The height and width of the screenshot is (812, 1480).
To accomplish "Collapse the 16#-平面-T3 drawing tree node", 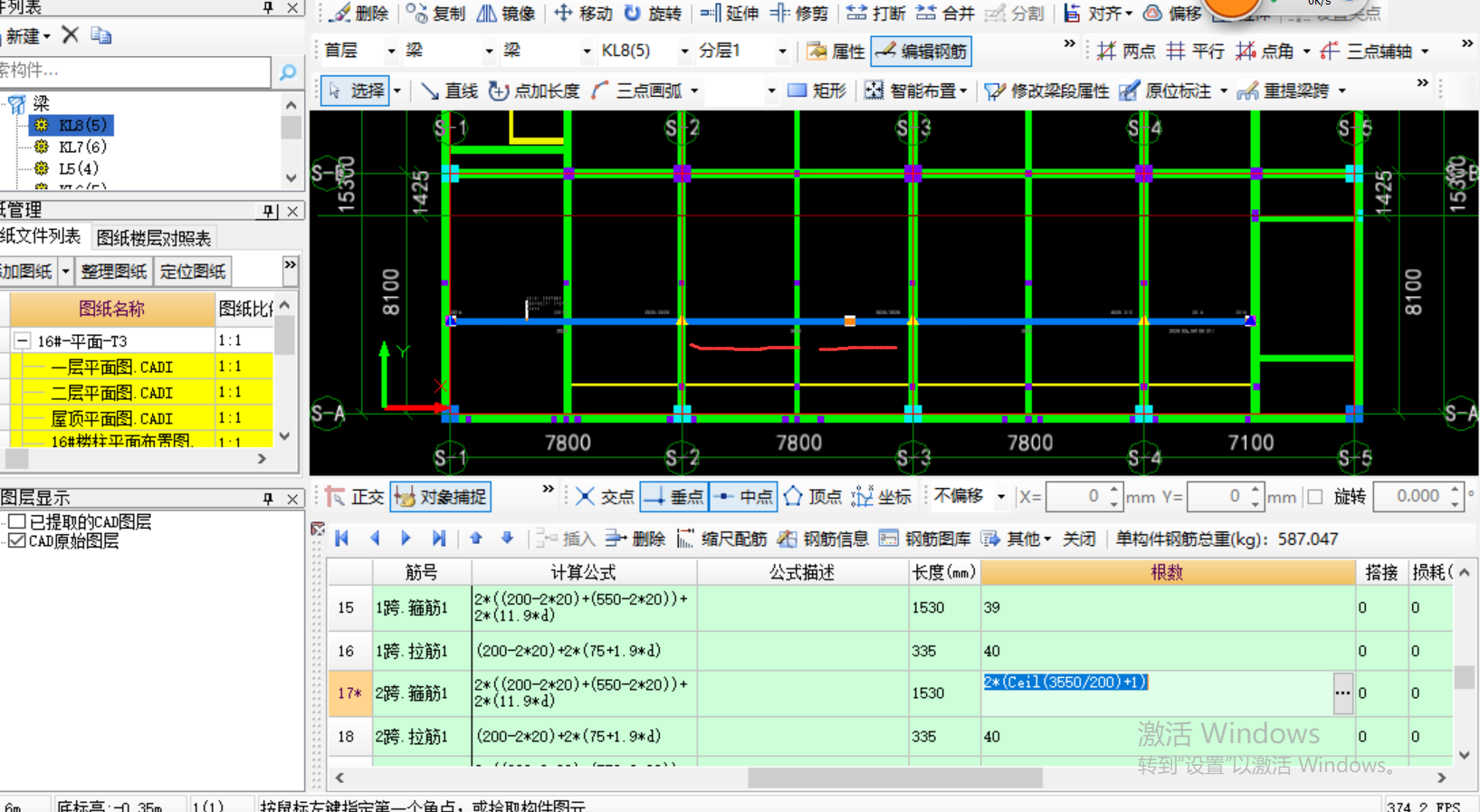I will click(23, 341).
